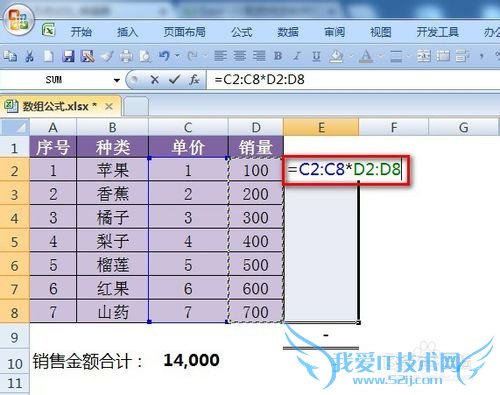The width and height of the screenshot is (500, 395).
Task: Click the Excel icon beside the ribbon tabs
Action: coord(49,30)
